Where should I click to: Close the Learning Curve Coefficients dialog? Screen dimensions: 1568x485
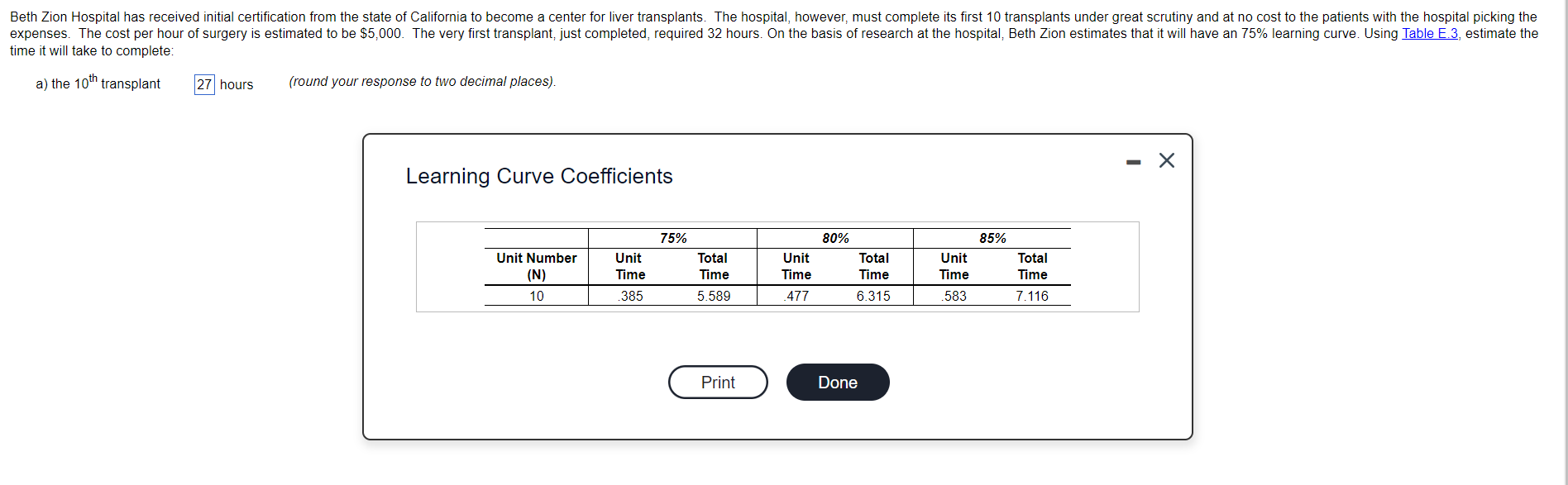[1166, 160]
